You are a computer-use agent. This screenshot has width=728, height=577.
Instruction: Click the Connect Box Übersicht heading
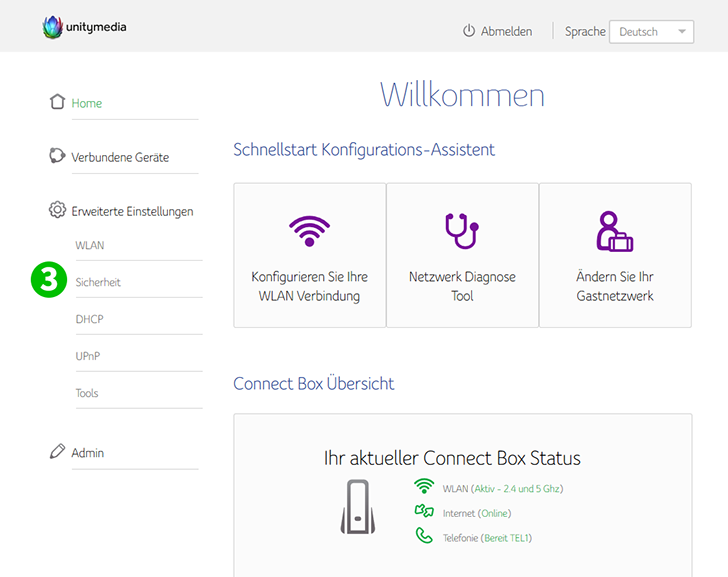coord(314,383)
